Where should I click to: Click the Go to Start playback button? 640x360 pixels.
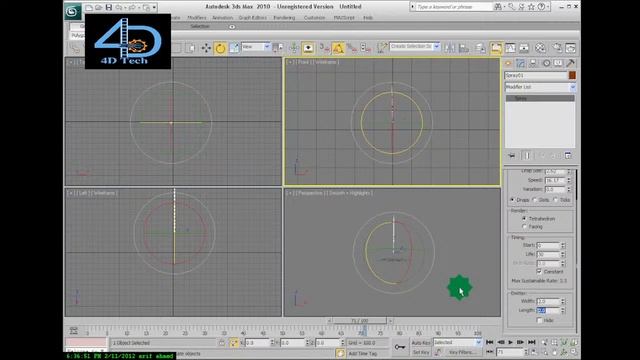click(490, 342)
